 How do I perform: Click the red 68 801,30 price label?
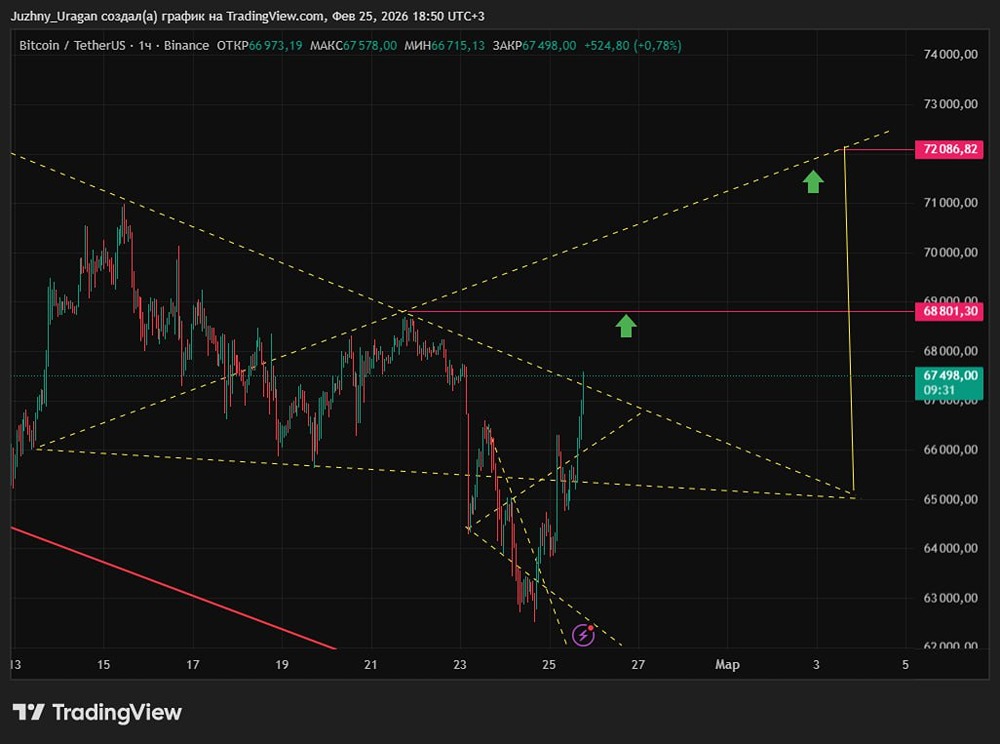click(x=949, y=311)
